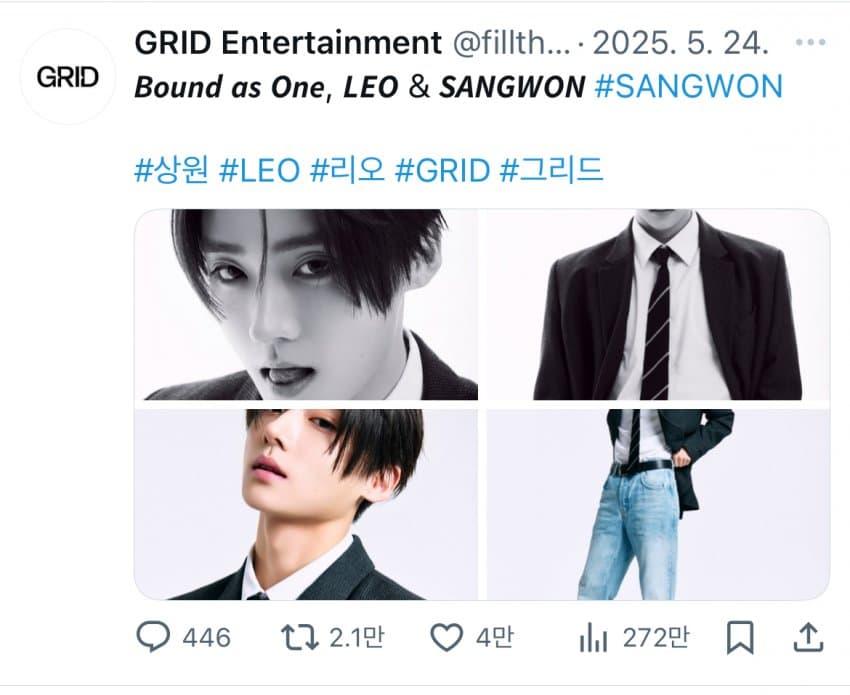View suit and striped tie photo
The width and height of the screenshot is (850, 695).
(658, 304)
